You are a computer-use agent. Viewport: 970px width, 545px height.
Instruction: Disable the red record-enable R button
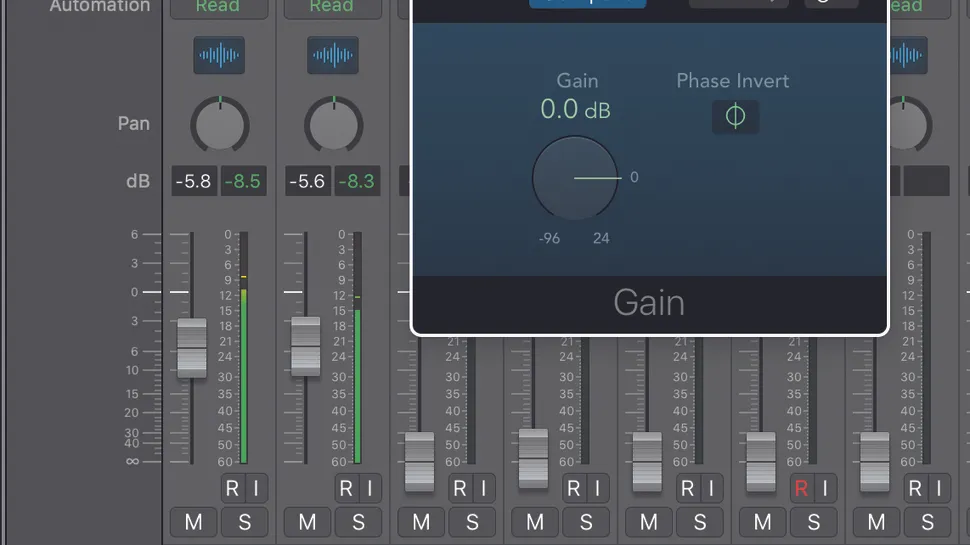pos(801,489)
